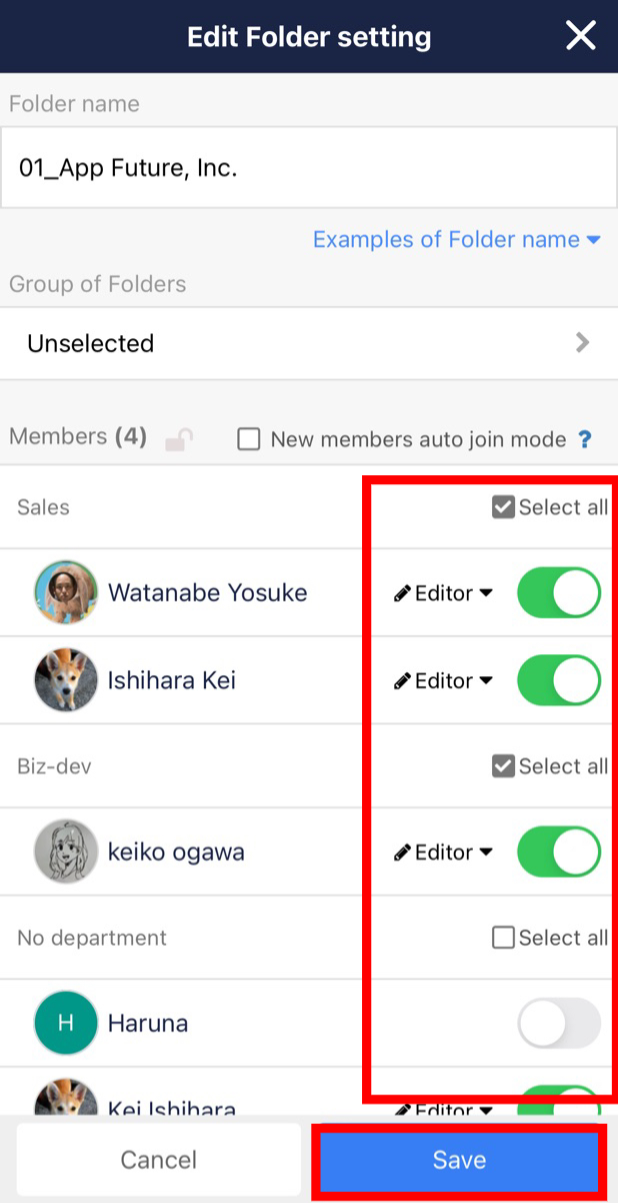Click the lock icon next to Members (4)
Image resolution: width=618 pixels, height=1203 pixels.
pos(178,438)
